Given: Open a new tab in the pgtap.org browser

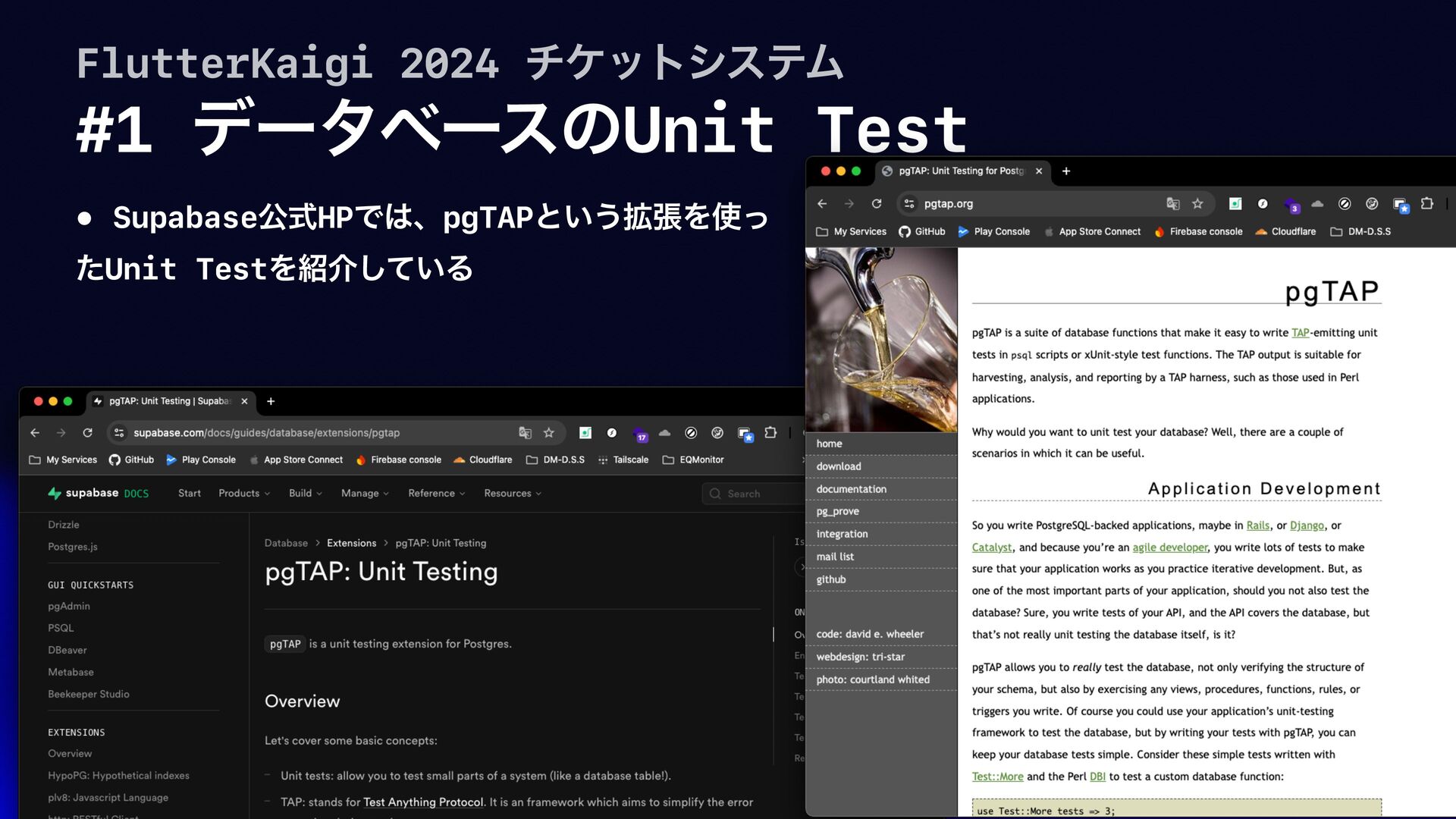Looking at the screenshot, I should pos(1066,171).
